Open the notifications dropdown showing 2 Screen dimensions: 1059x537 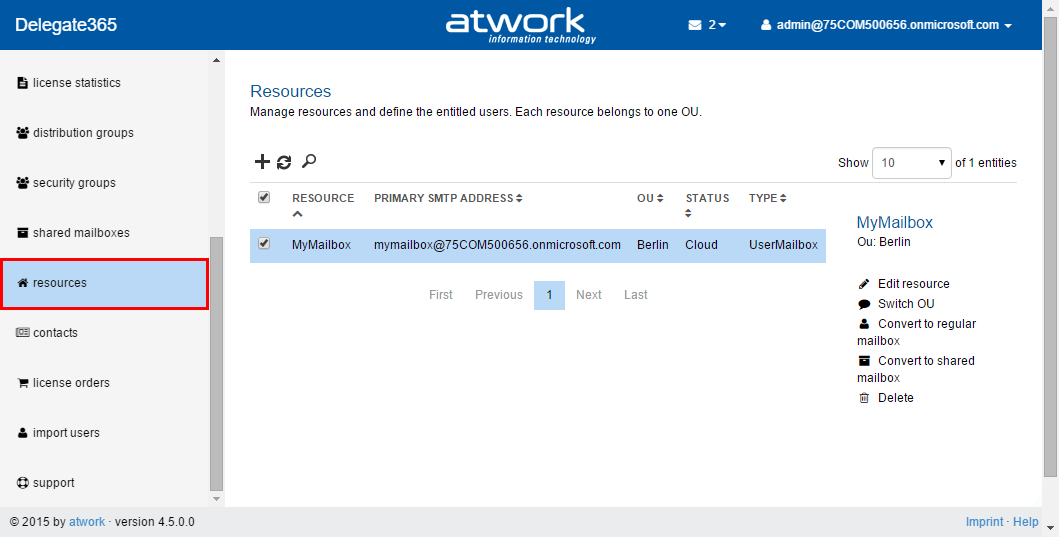coord(717,25)
